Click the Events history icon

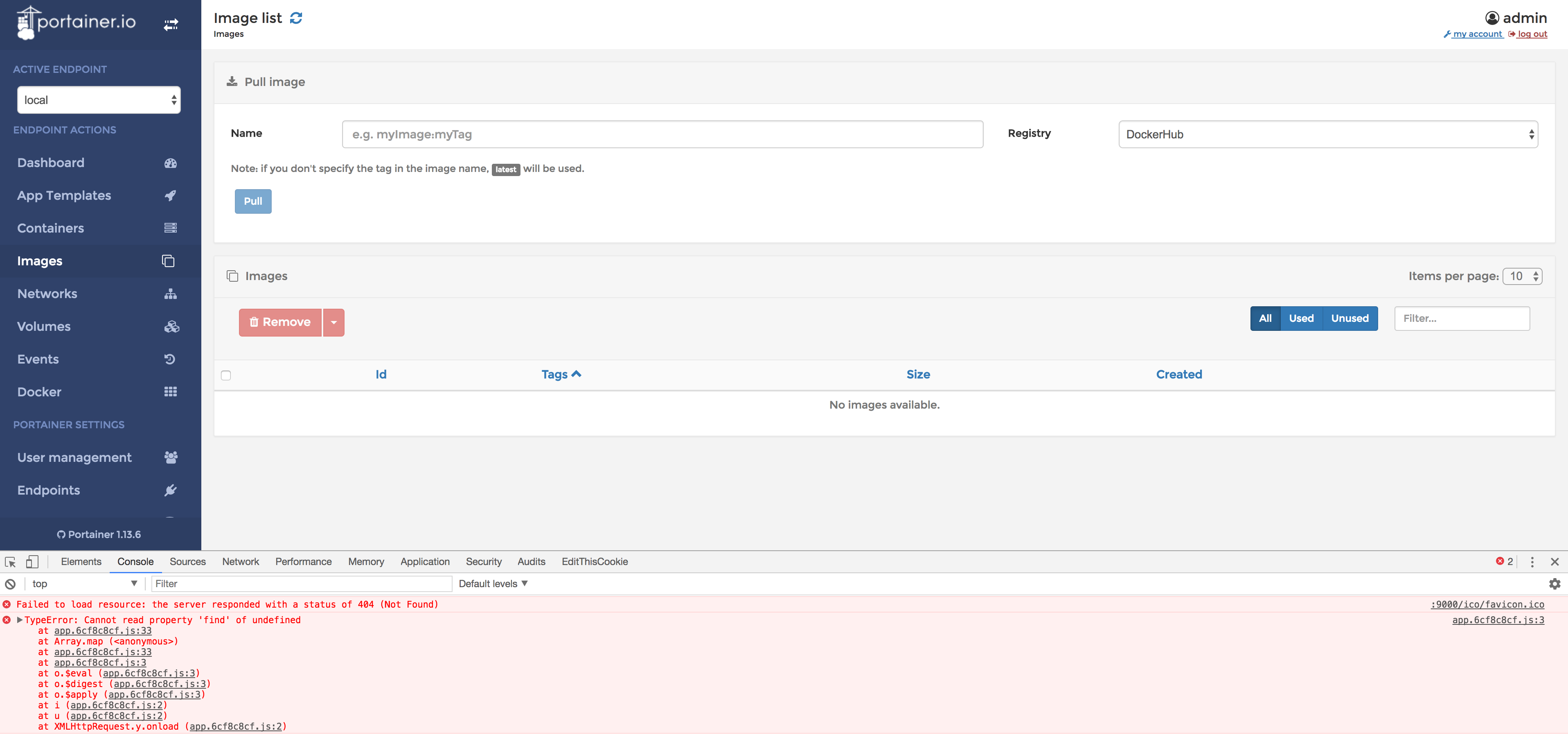[170, 359]
